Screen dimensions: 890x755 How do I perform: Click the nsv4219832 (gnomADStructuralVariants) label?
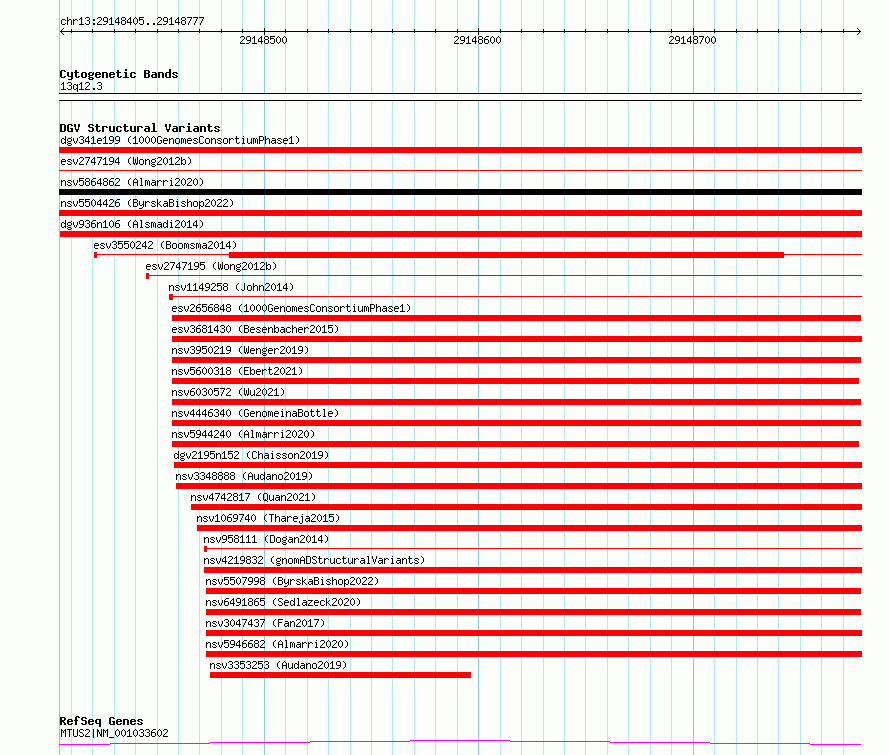coord(314,560)
